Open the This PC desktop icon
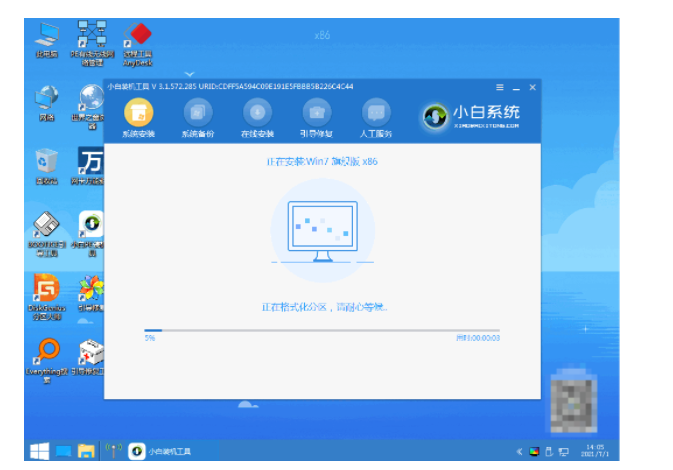The image size is (673, 470). (x=46, y=36)
